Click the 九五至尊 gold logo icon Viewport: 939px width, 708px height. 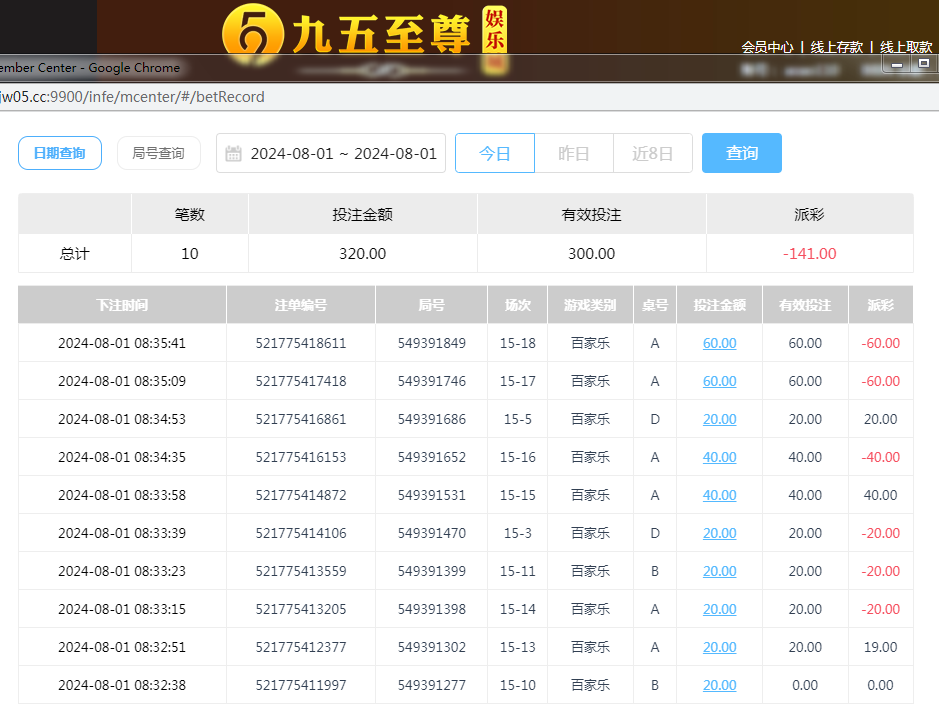pos(248,30)
